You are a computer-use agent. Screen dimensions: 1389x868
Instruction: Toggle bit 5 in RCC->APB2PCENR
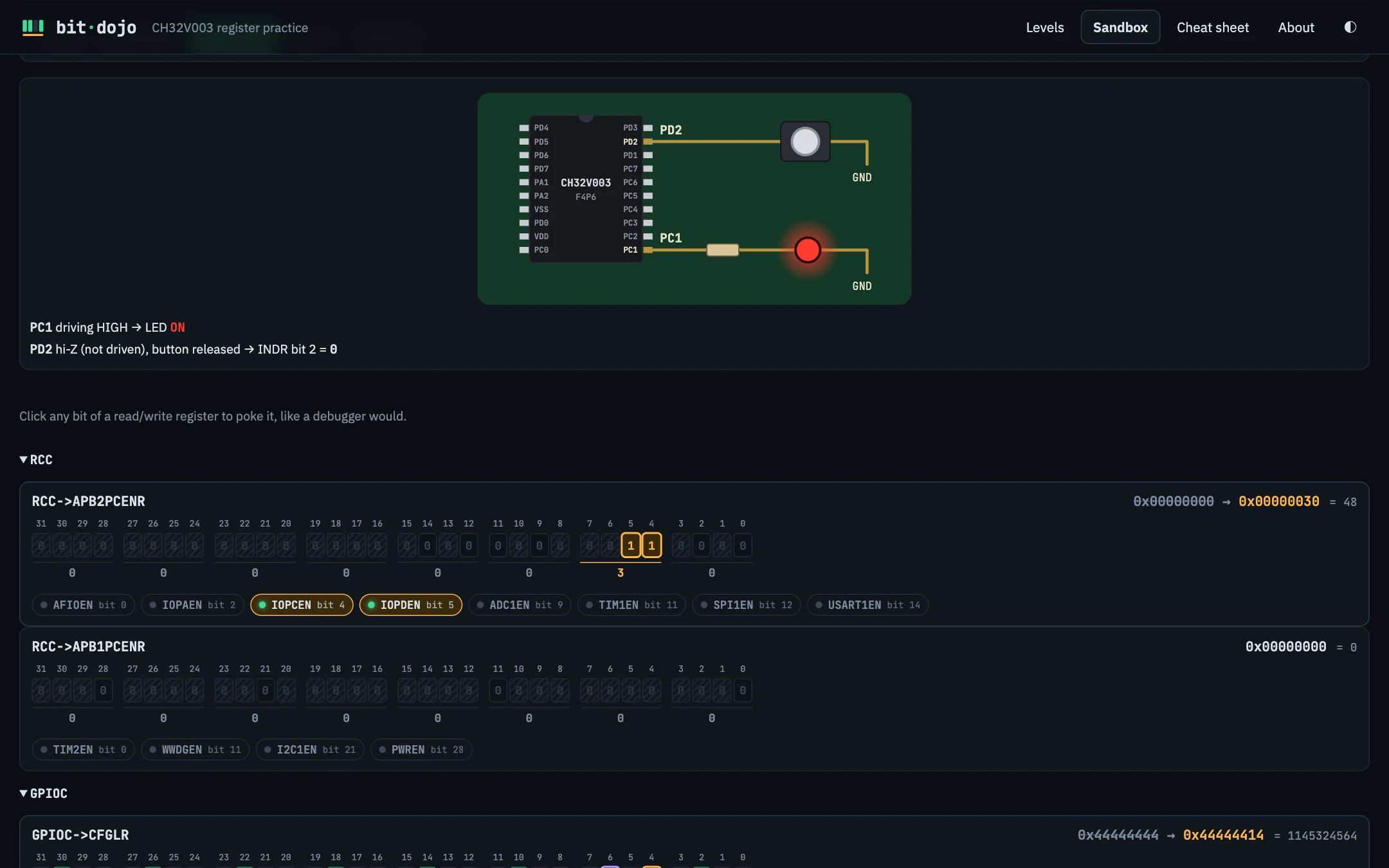[x=631, y=546]
